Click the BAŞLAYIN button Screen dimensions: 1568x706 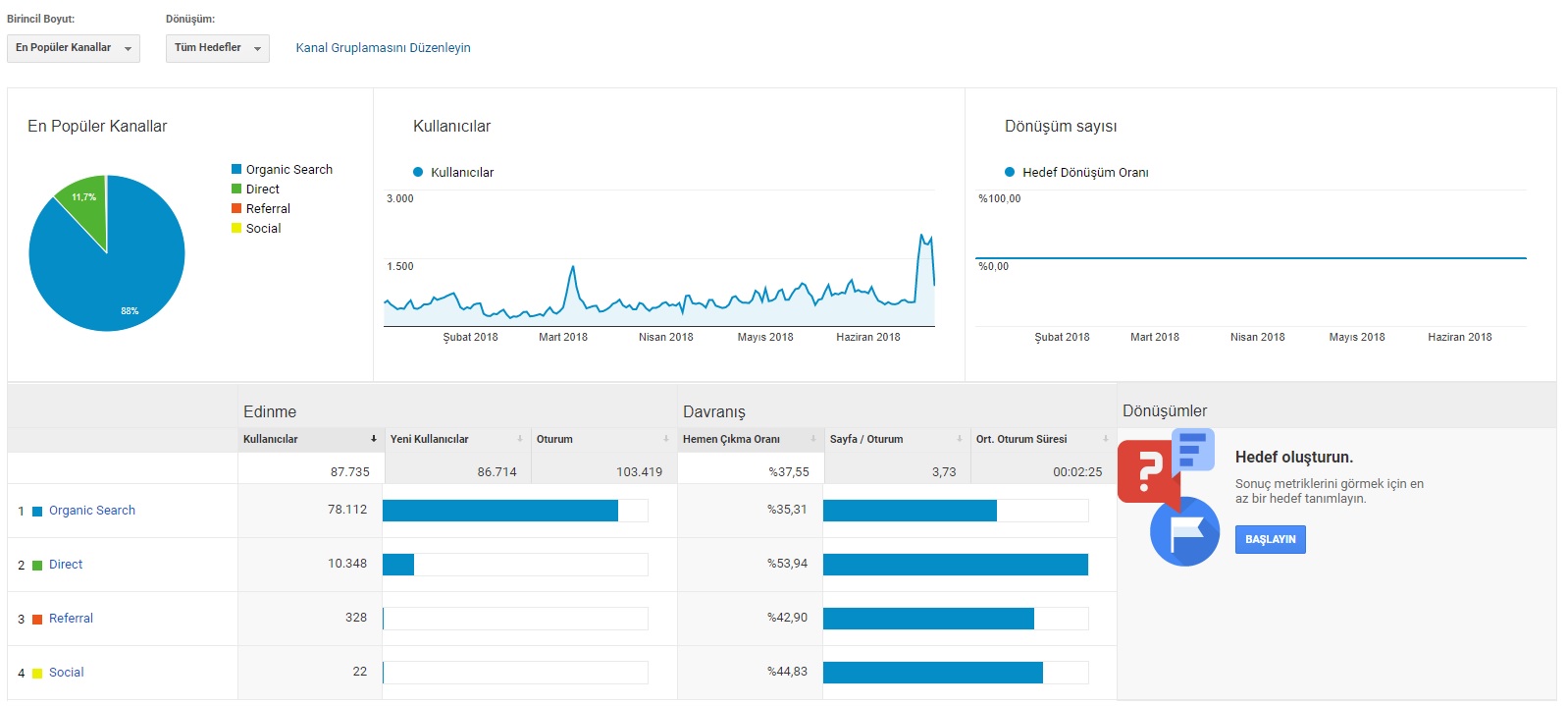pyautogui.click(x=1270, y=539)
